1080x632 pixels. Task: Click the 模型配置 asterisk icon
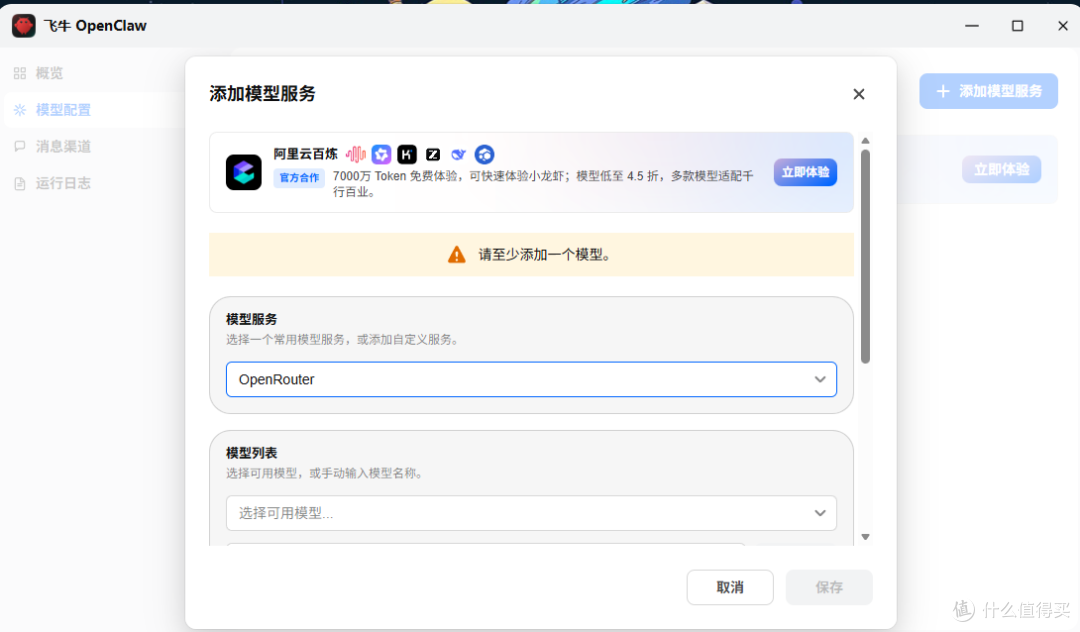pyautogui.click(x=20, y=109)
